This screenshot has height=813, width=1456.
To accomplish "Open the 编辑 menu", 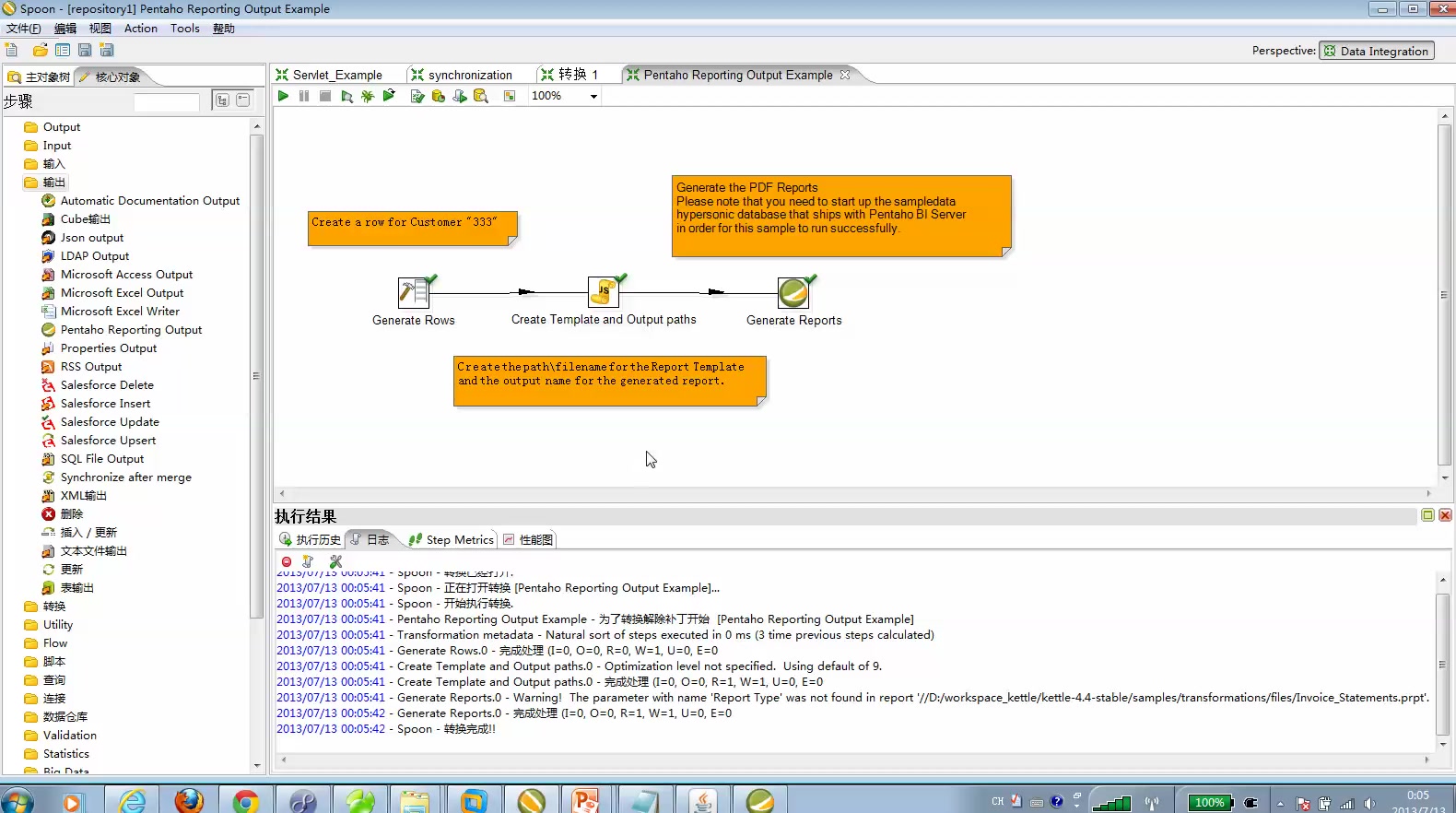I will (x=65, y=29).
